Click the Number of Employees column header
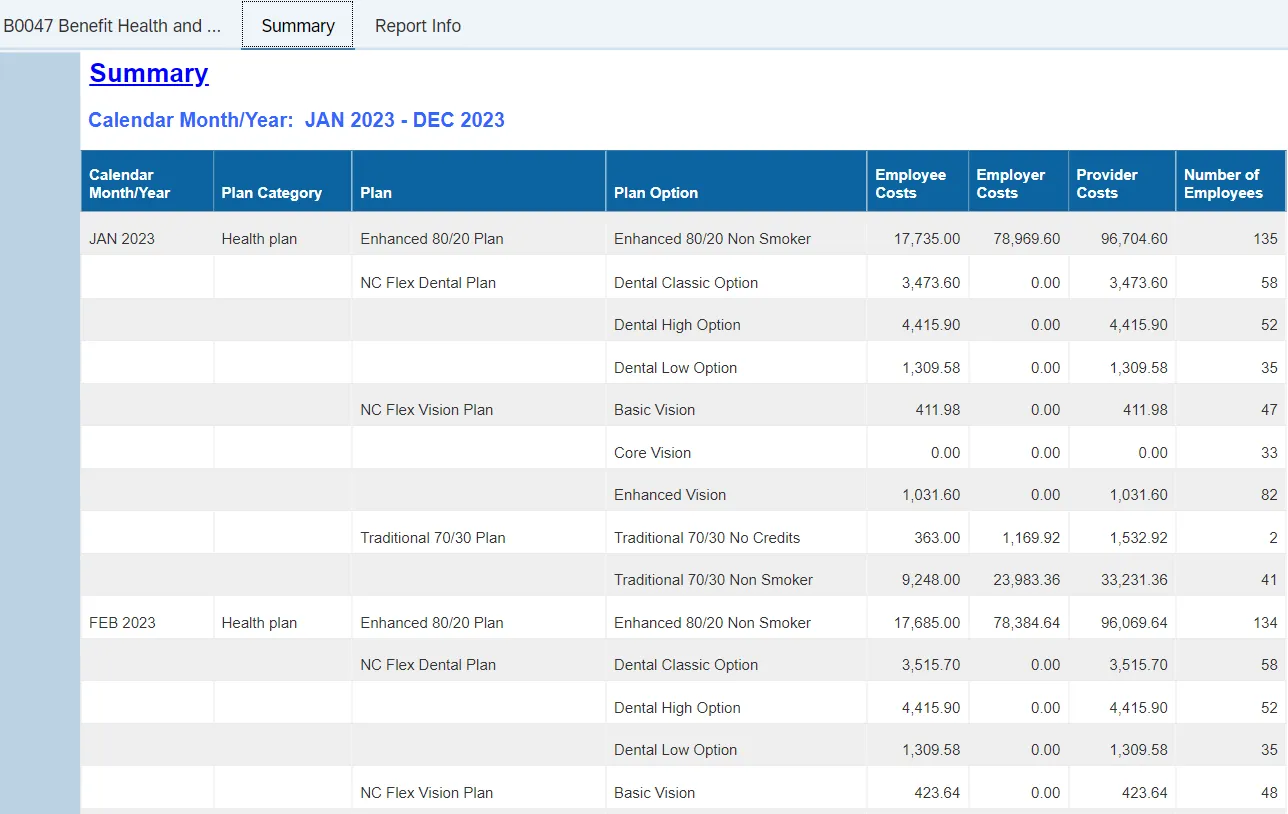 (x=1223, y=183)
